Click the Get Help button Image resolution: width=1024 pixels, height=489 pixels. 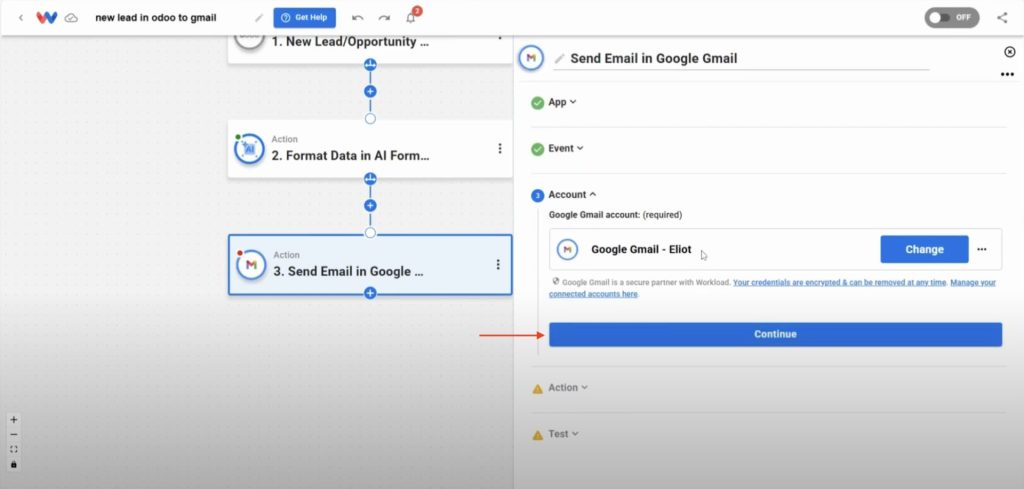[x=304, y=18]
